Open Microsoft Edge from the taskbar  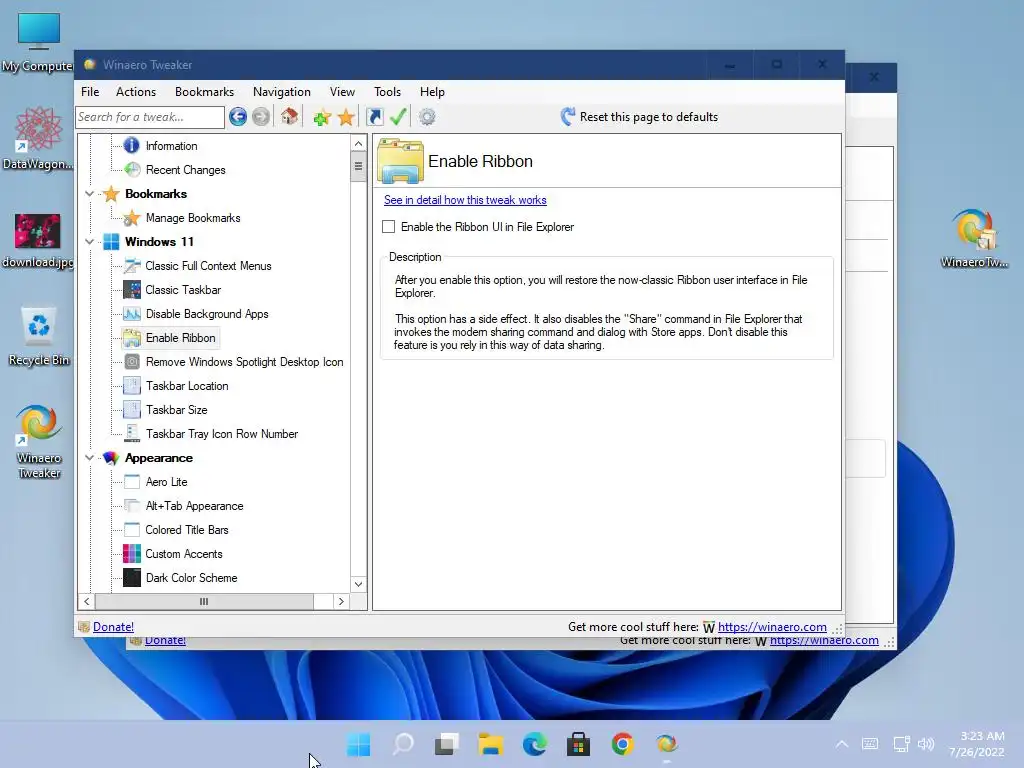(534, 744)
